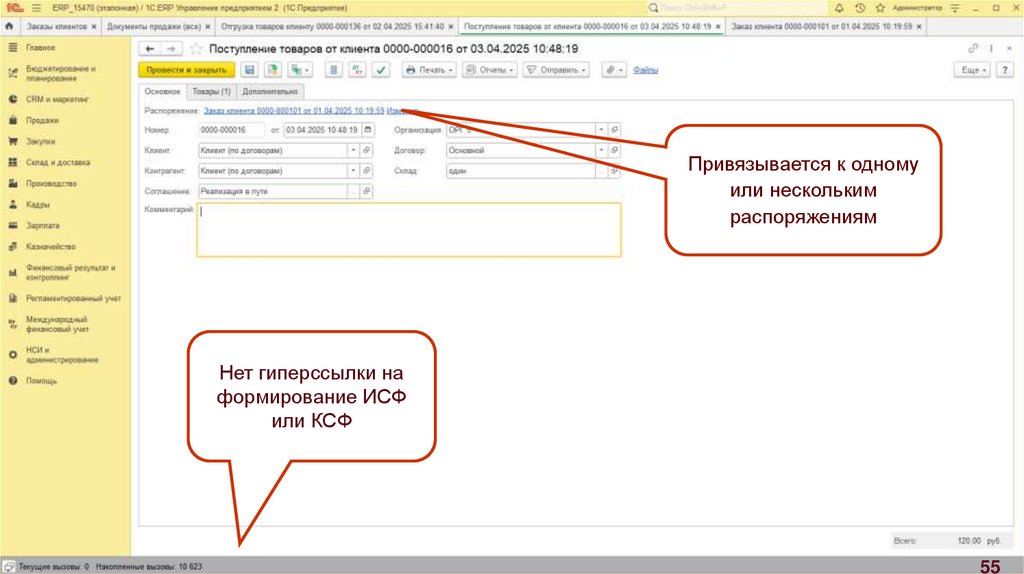This screenshot has width=1024, height=574.
Task: Switch to the Заказы клиентов tab
Action: tap(56, 27)
